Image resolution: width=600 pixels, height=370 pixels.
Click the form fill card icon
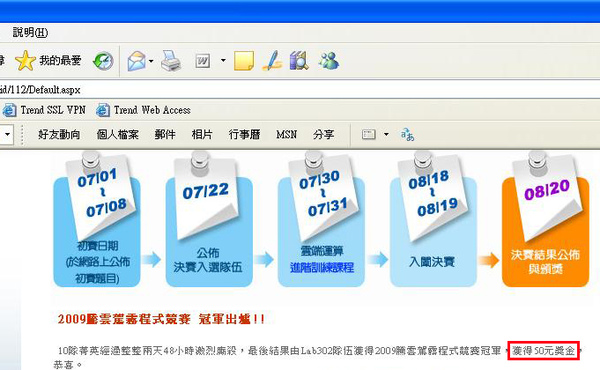(x=368, y=134)
